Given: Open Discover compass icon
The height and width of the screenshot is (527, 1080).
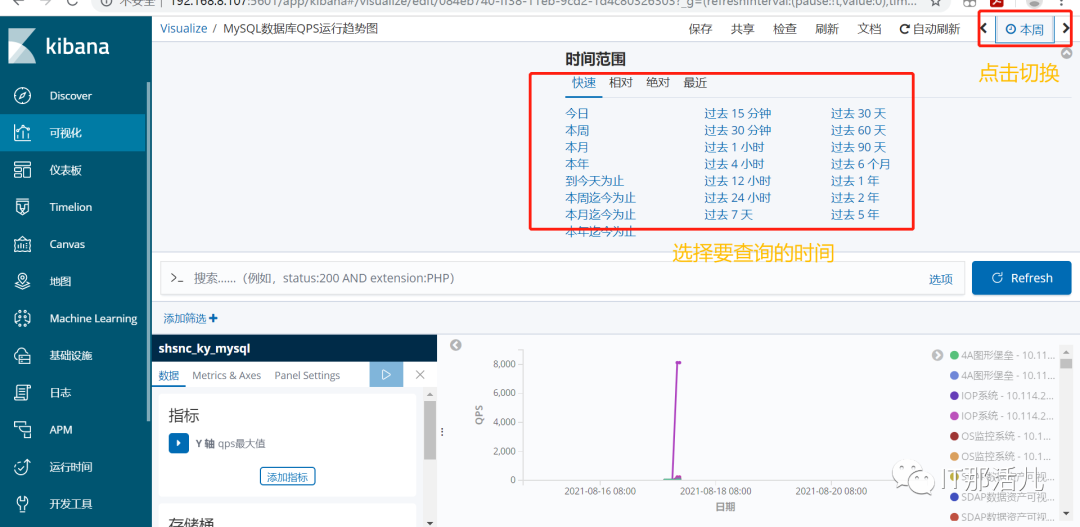Looking at the screenshot, I should (23, 96).
